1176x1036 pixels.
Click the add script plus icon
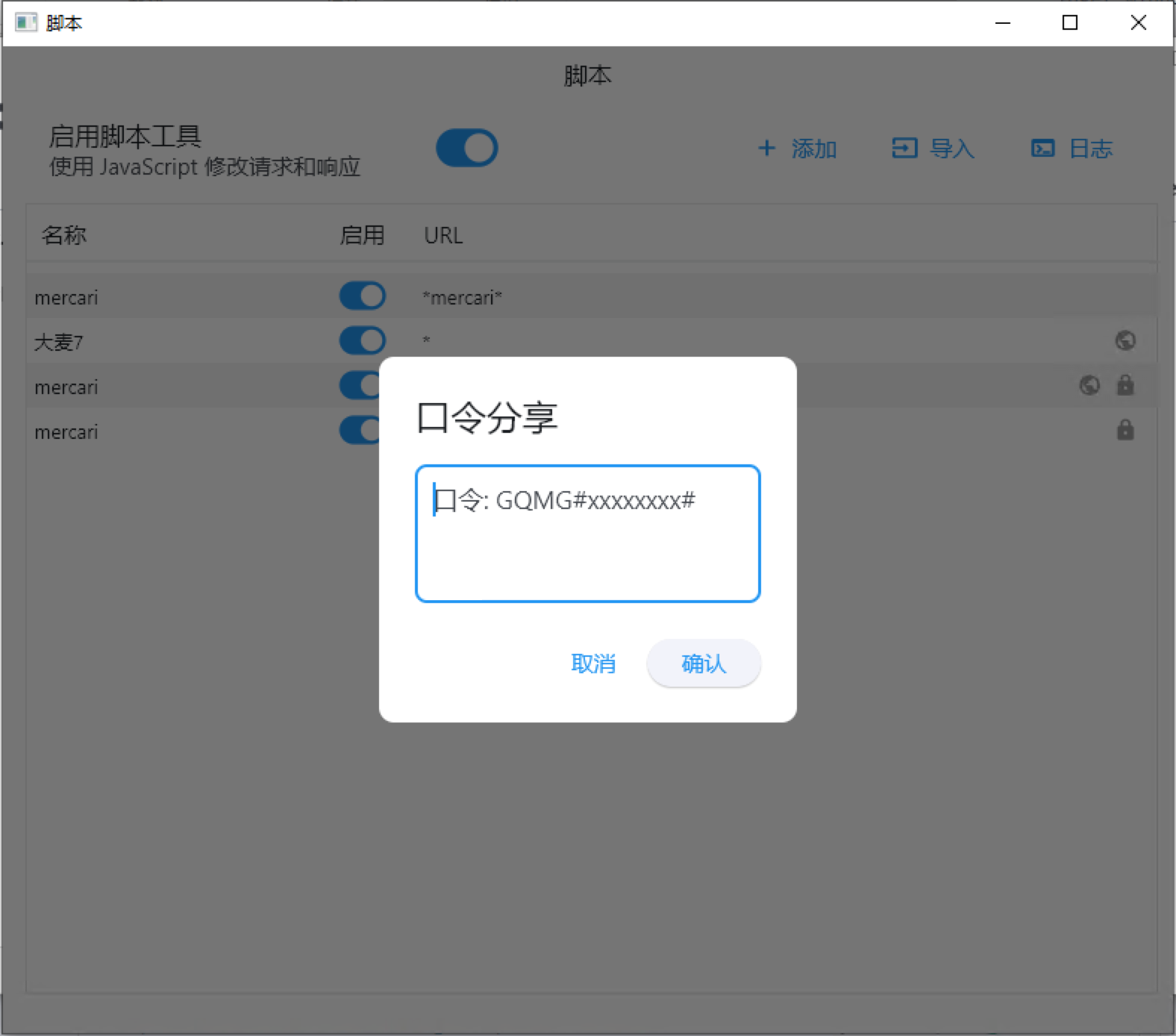(x=766, y=148)
